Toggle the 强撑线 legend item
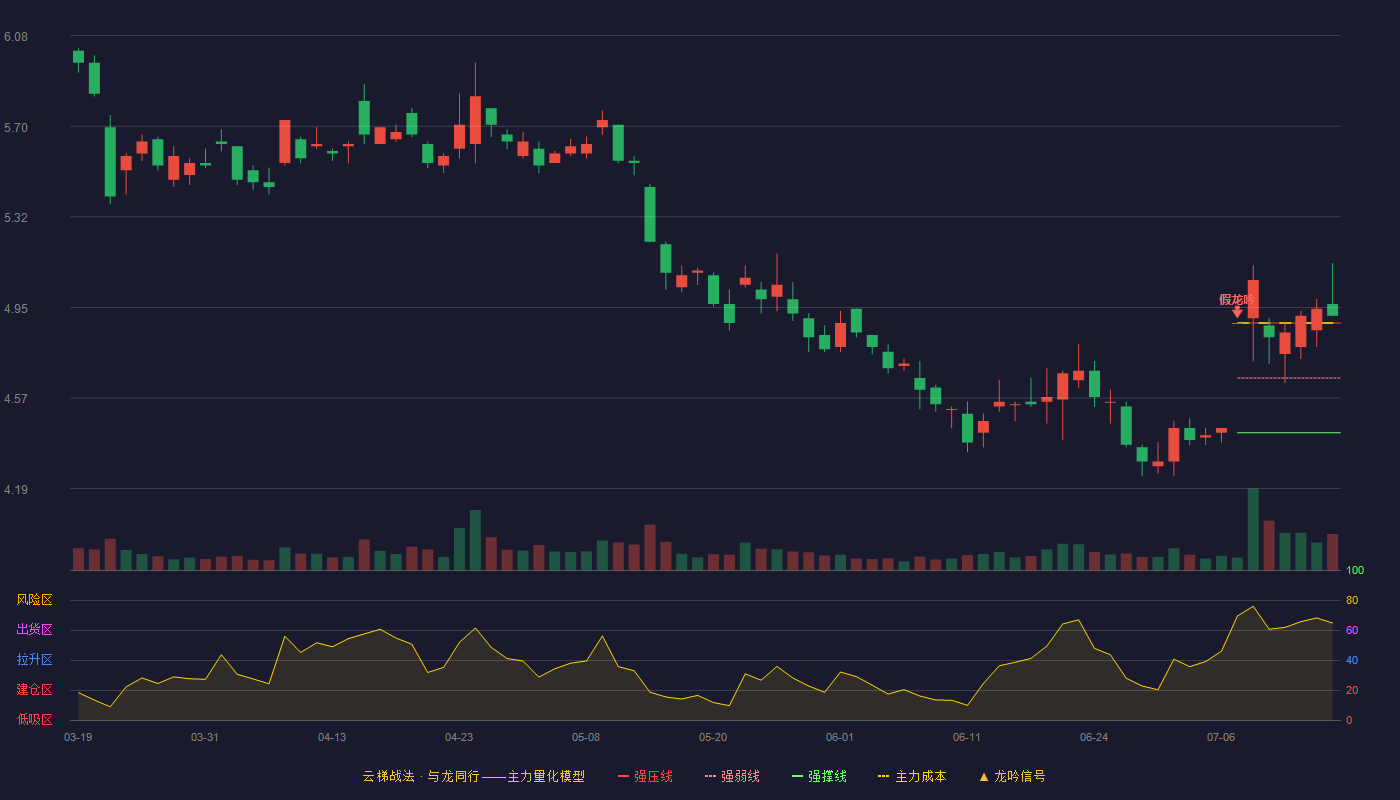1400x800 pixels. pyautogui.click(x=819, y=776)
